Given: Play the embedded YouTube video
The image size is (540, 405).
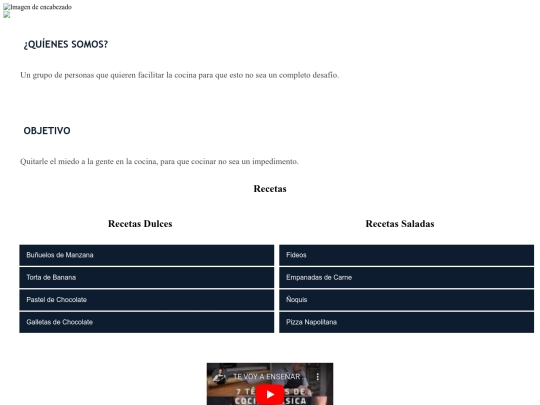Looking at the screenshot, I should tap(270, 395).
